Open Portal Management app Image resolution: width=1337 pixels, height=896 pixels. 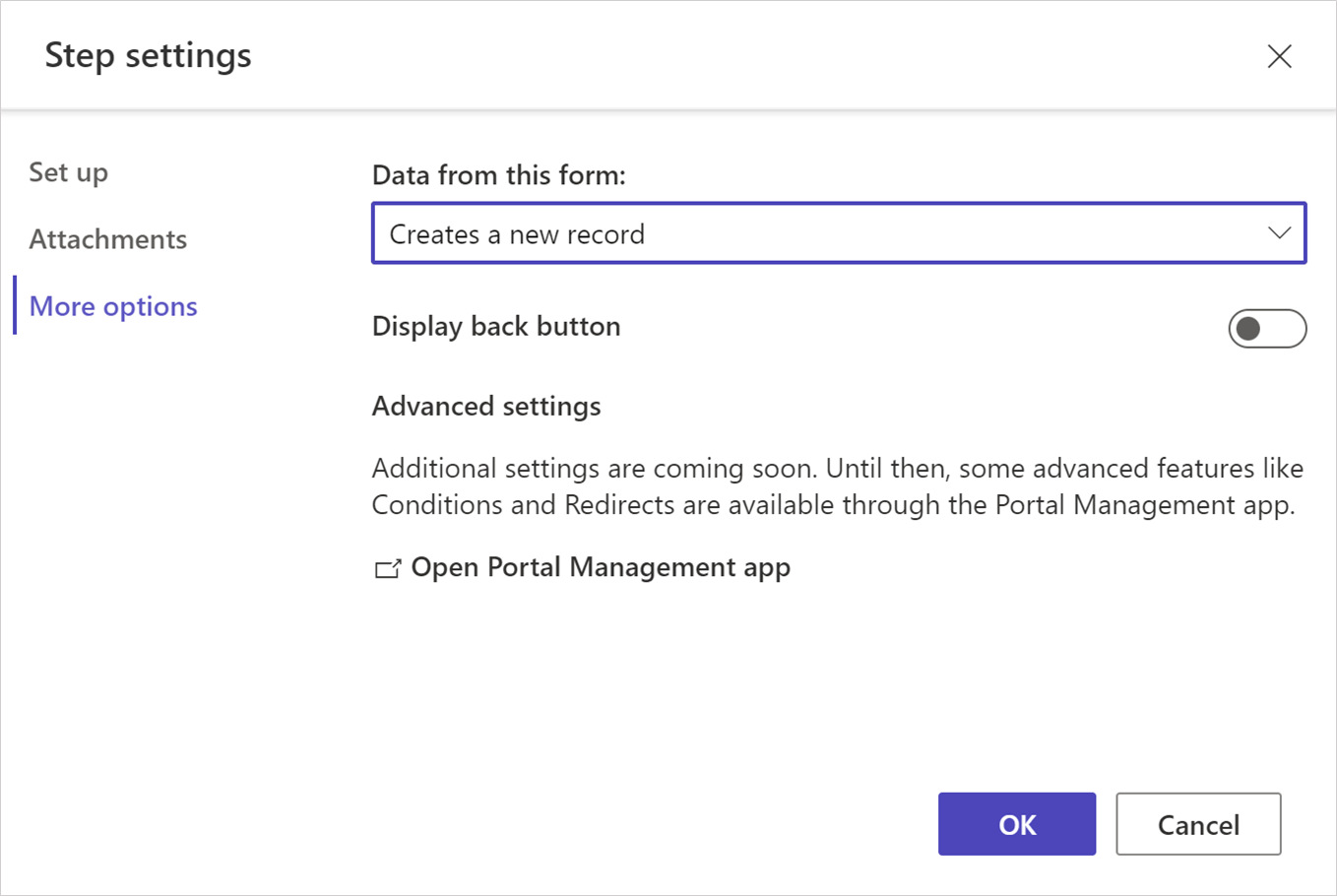600,567
